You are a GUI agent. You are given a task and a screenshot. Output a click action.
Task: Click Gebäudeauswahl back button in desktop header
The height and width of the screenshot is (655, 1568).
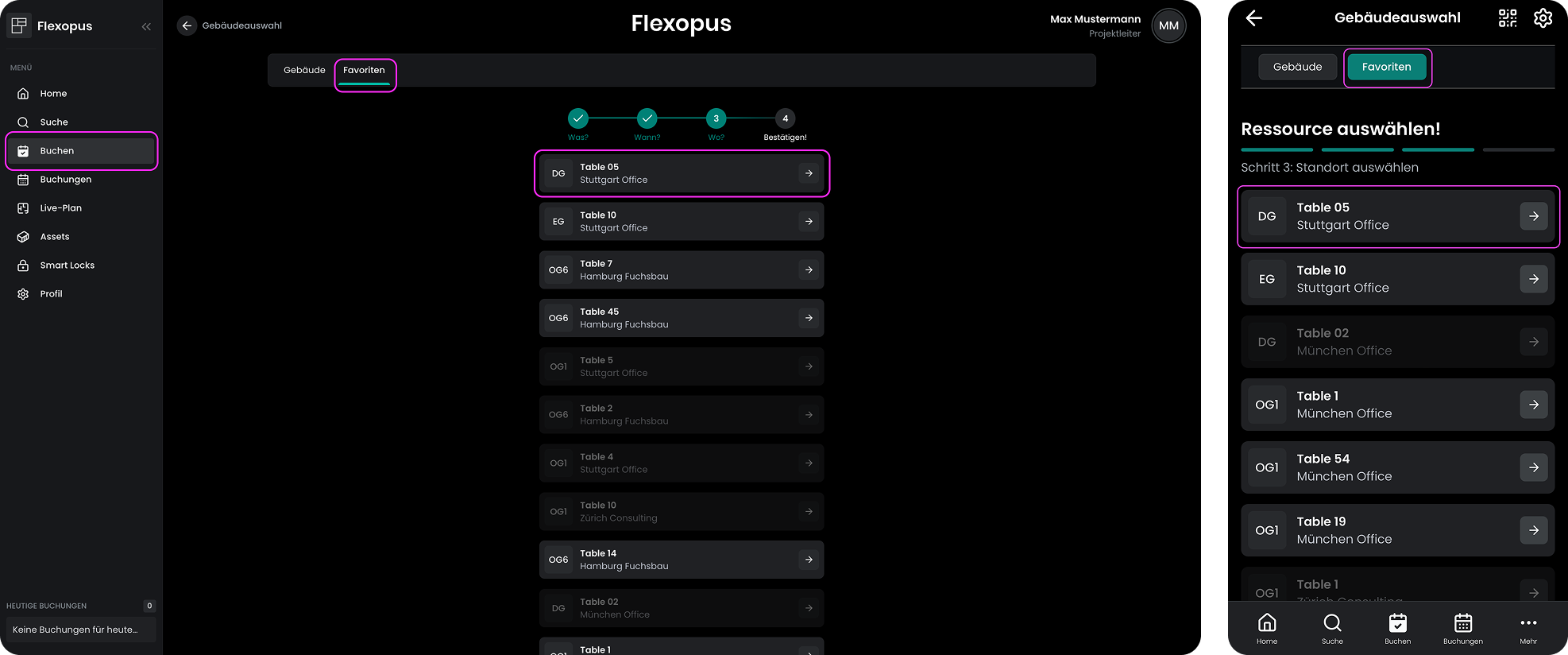coord(187,25)
